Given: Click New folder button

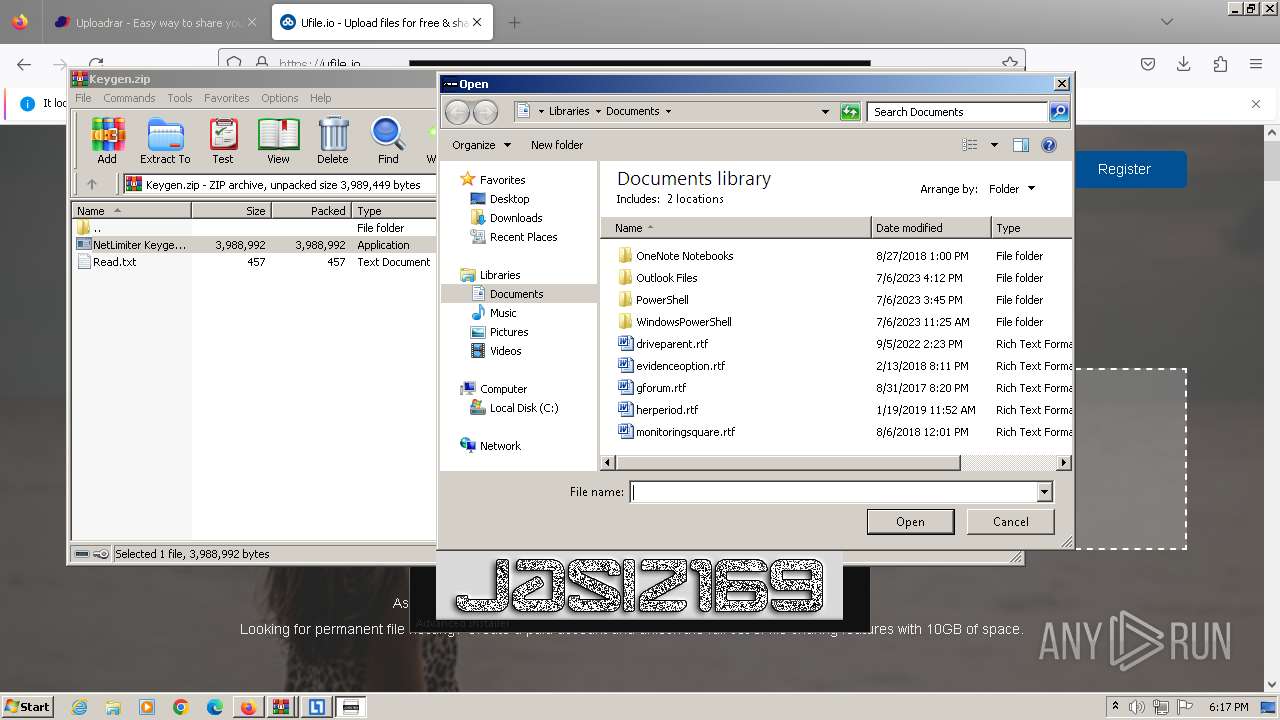Looking at the screenshot, I should (x=557, y=145).
